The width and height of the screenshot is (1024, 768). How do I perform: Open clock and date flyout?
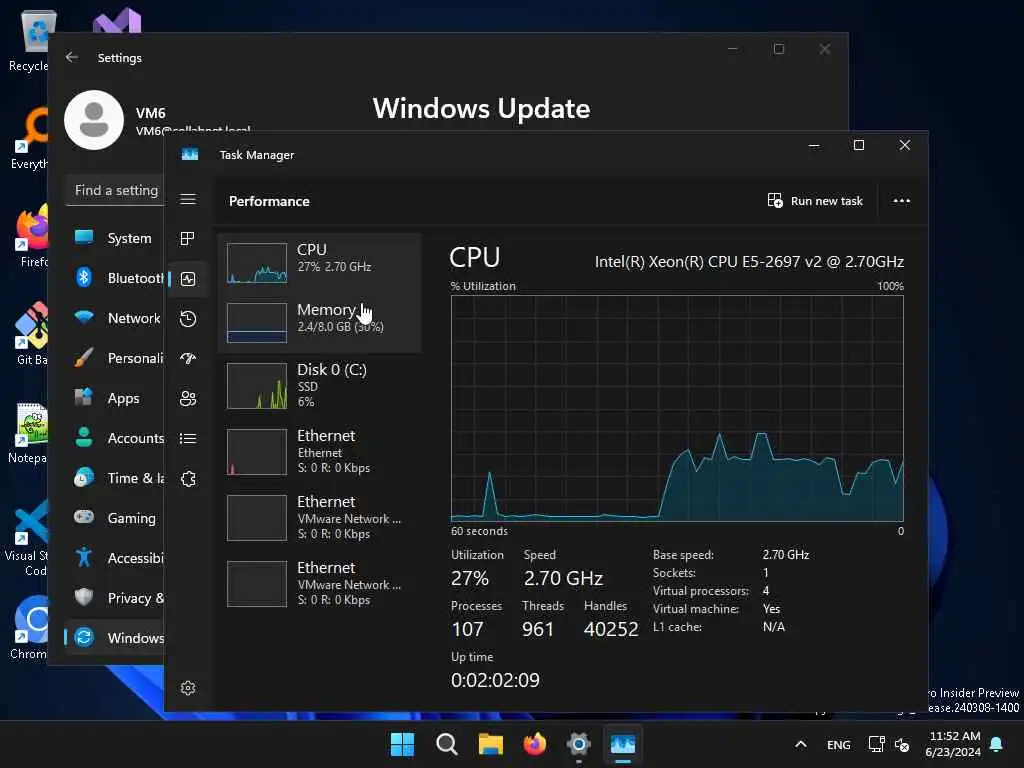tap(953, 744)
